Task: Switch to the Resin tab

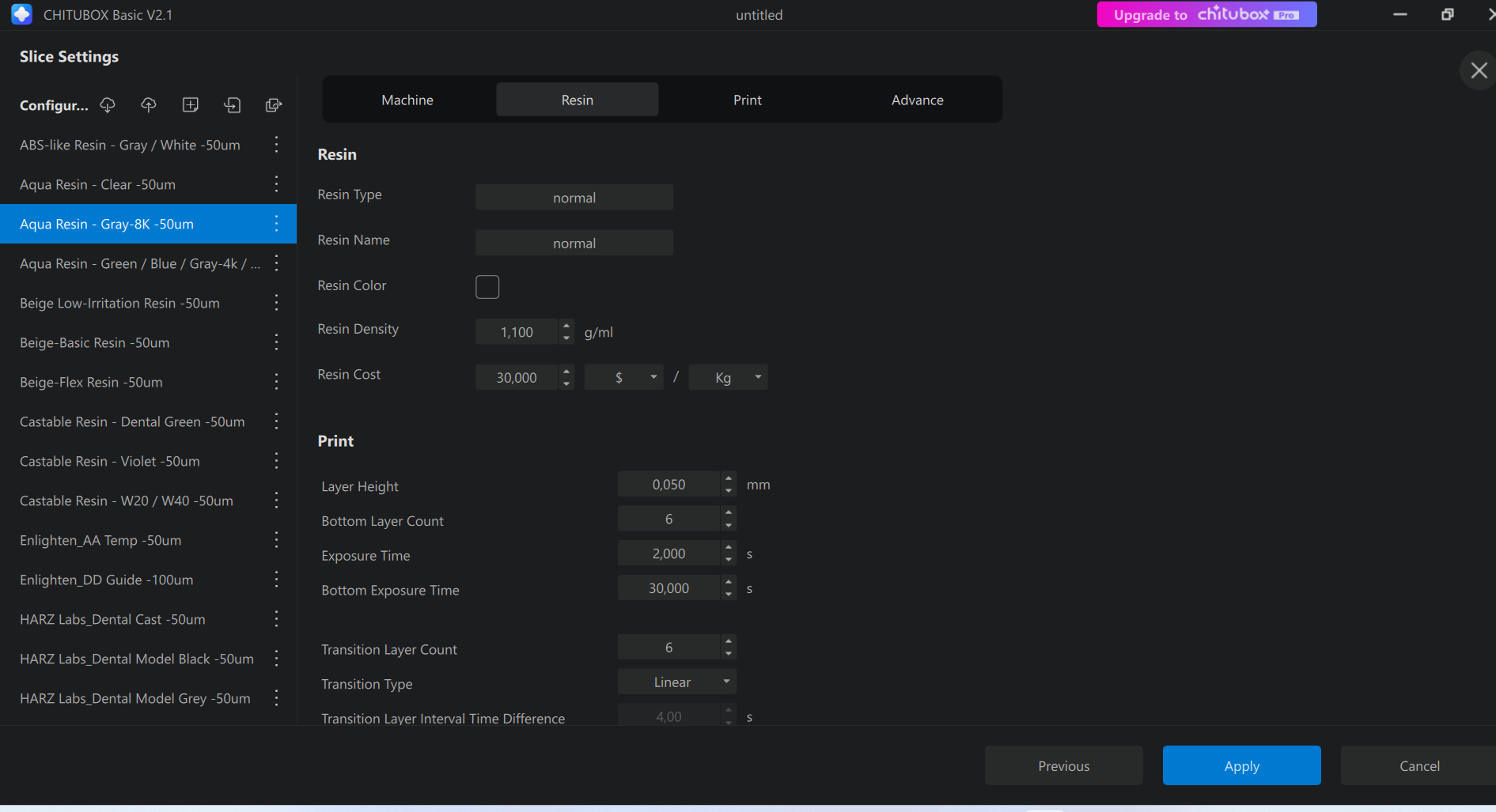Action: [578, 100]
